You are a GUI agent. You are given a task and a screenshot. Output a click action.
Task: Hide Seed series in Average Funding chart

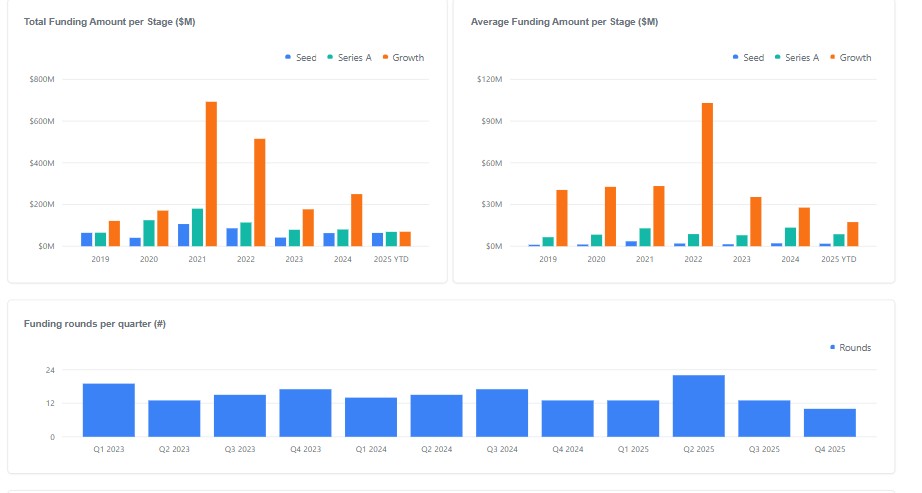748,58
